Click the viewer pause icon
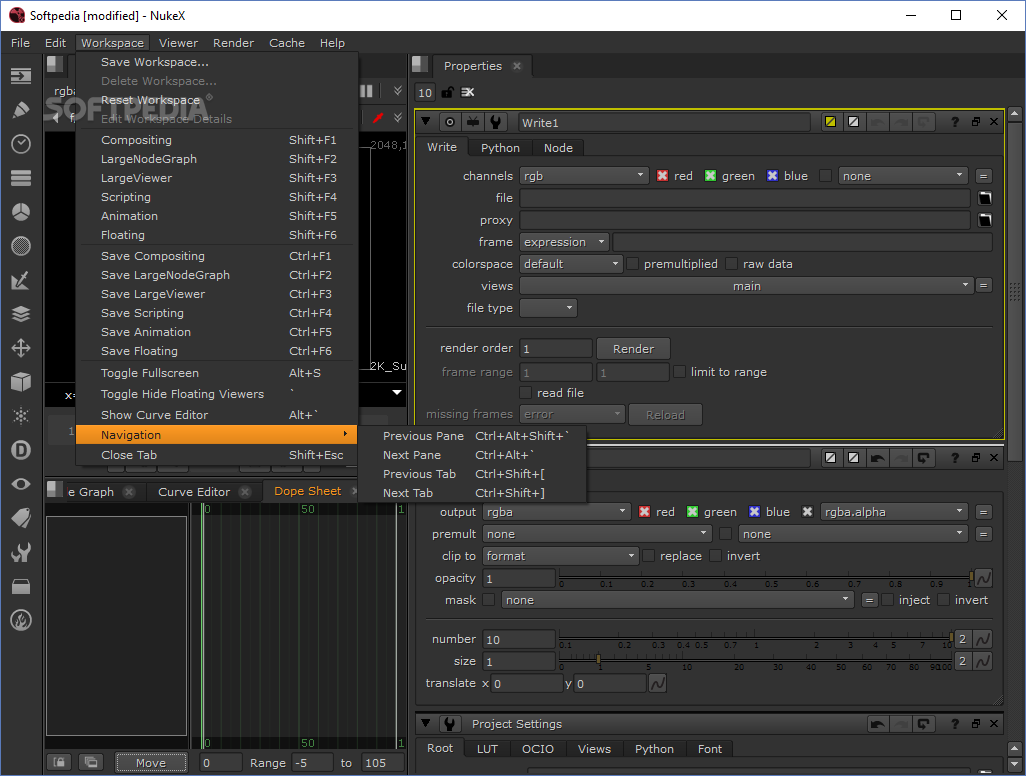This screenshot has height=776, width=1026. click(x=366, y=91)
